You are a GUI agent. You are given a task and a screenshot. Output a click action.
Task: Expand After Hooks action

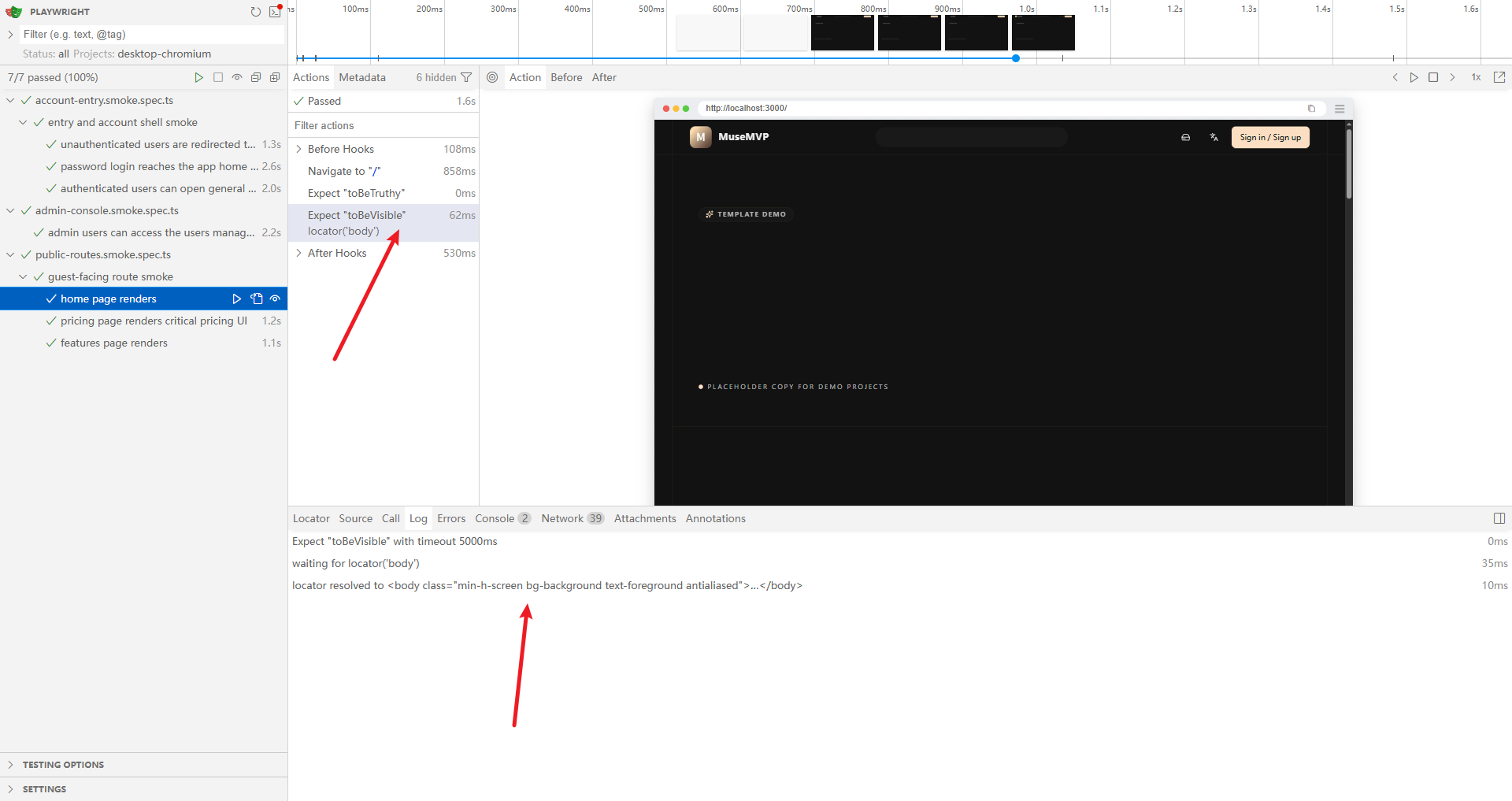pos(298,253)
